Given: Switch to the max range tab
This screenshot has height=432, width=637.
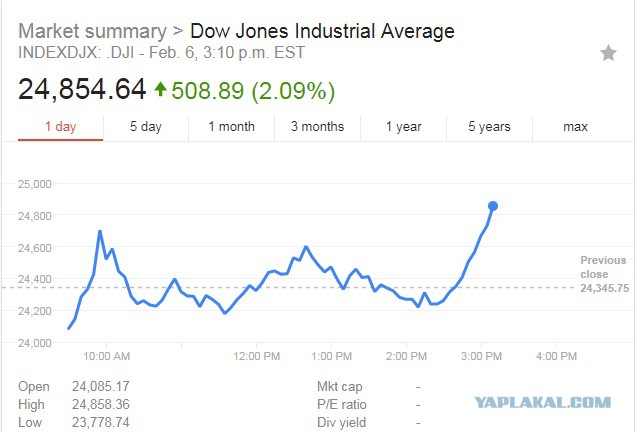Looking at the screenshot, I should pos(575,127).
